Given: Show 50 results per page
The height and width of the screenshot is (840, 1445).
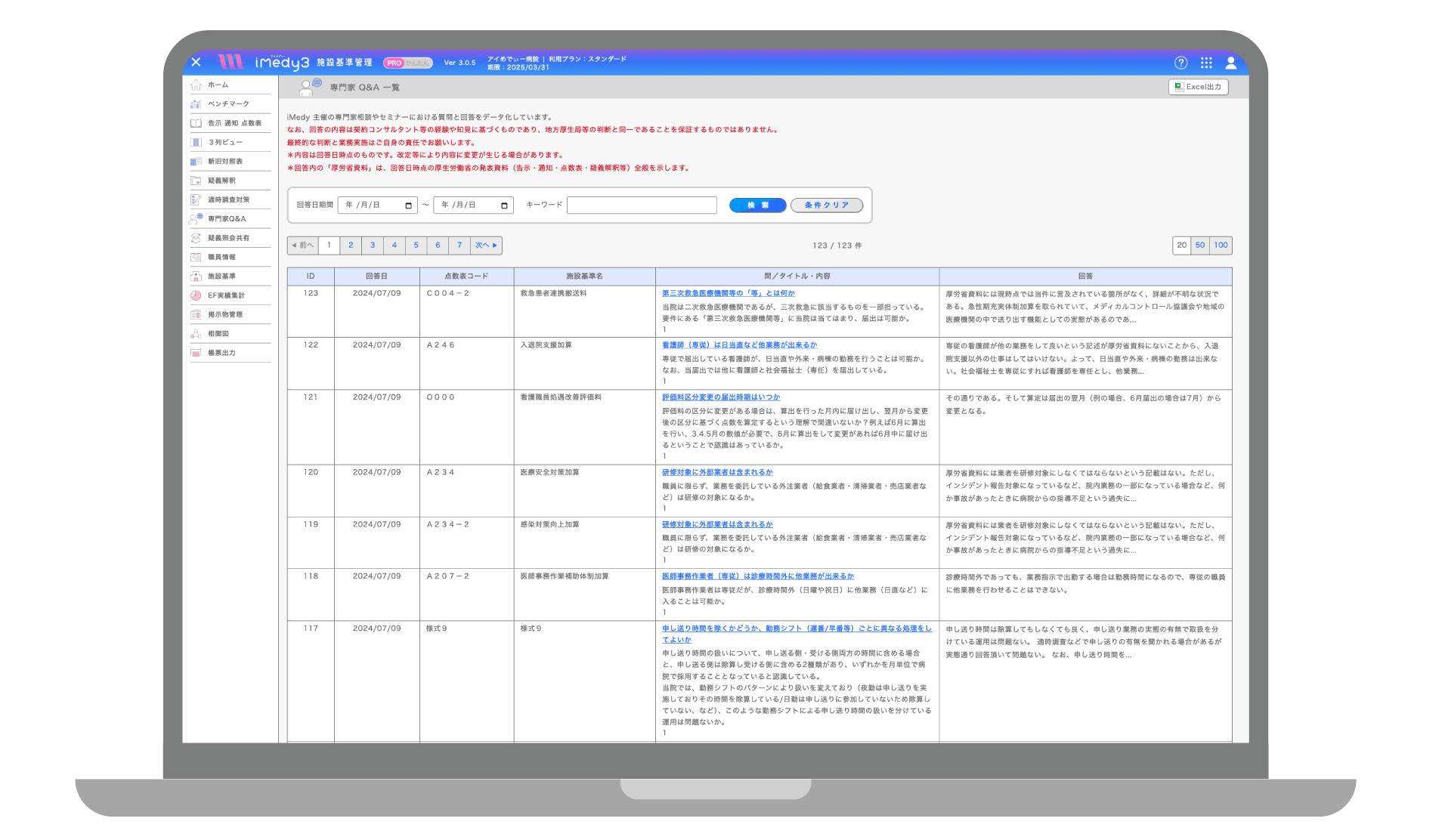Looking at the screenshot, I should click(1199, 246).
